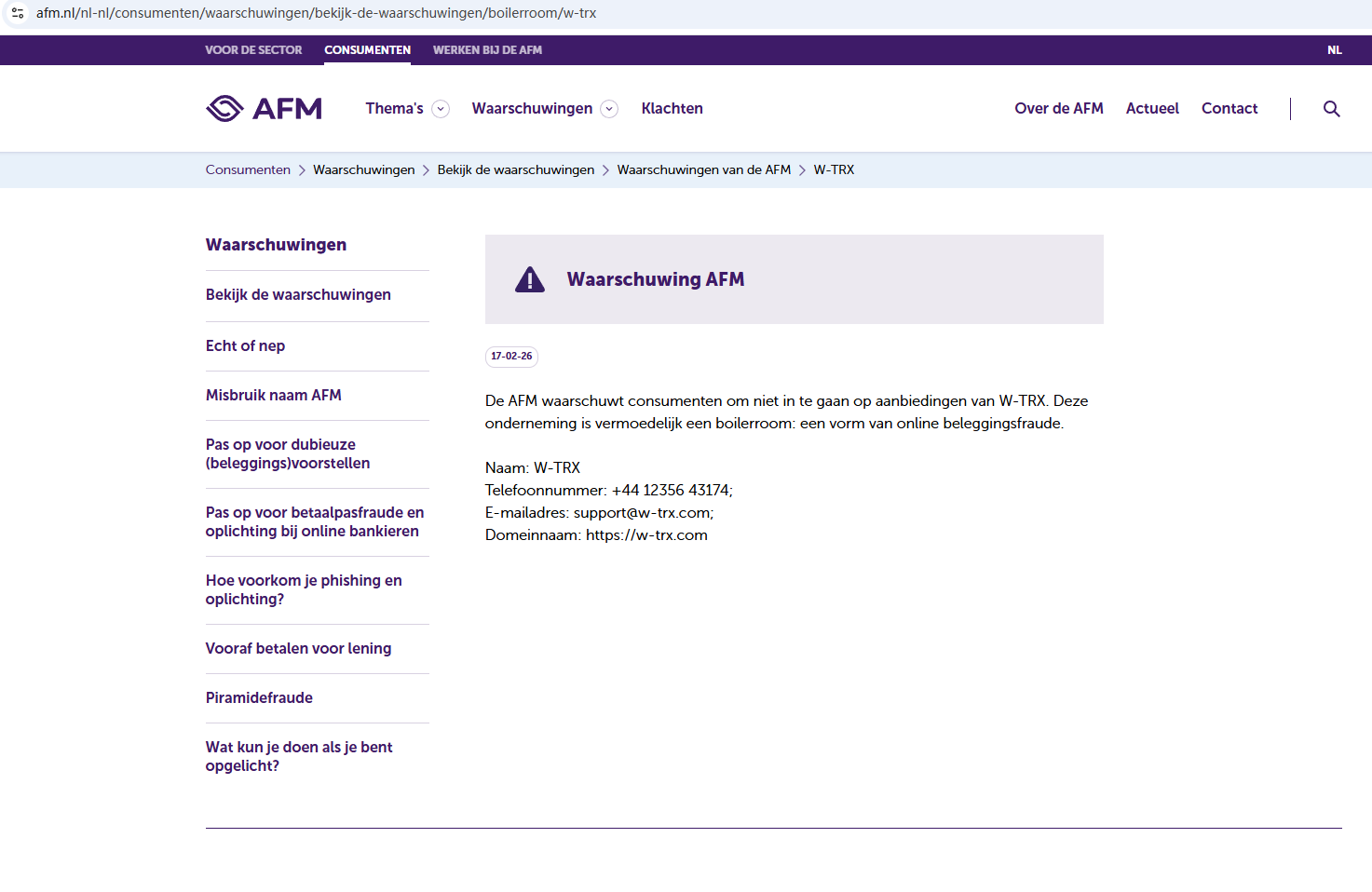This screenshot has height=892, width=1372.
Task: Open Misbruik naam AFM sidebar item
Action: (273, 395)
